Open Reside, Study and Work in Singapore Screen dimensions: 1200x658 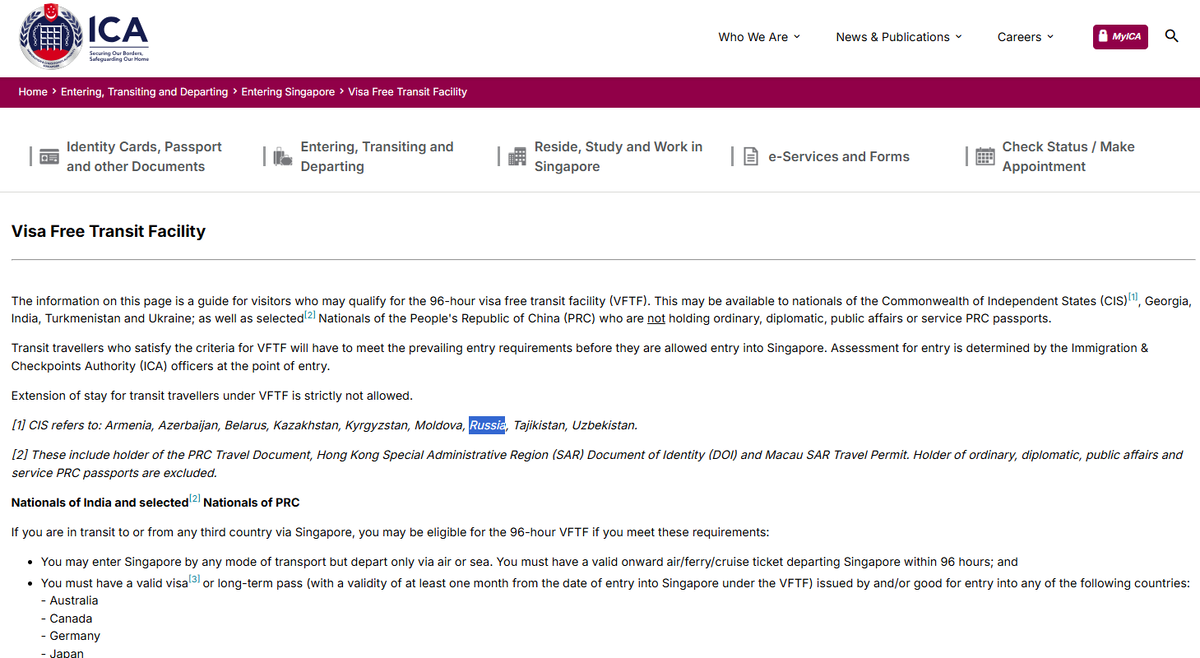618,157
